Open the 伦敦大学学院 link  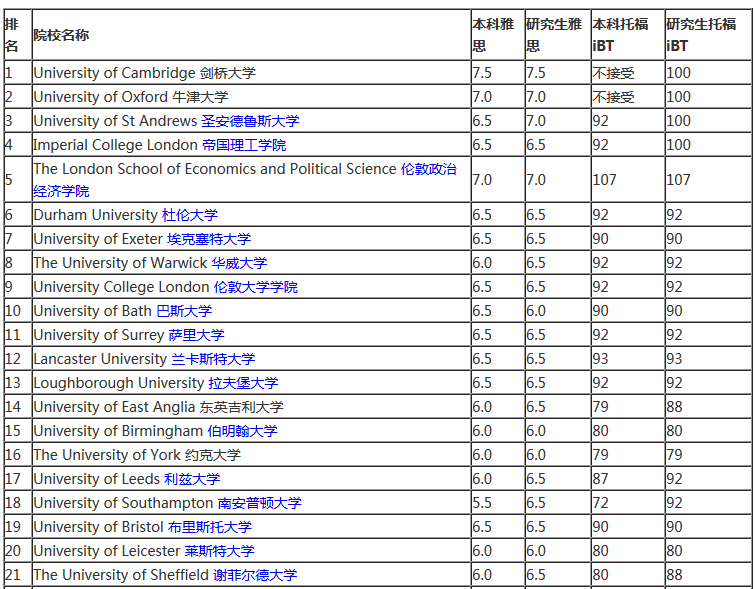coord(256,287)
